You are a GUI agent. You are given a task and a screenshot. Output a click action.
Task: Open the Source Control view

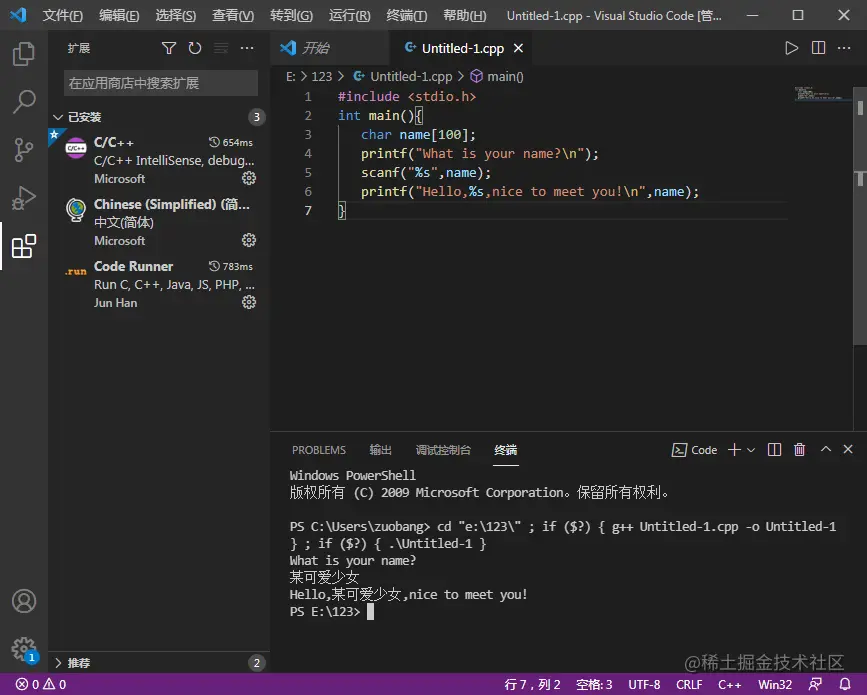[x=24, y=150]
